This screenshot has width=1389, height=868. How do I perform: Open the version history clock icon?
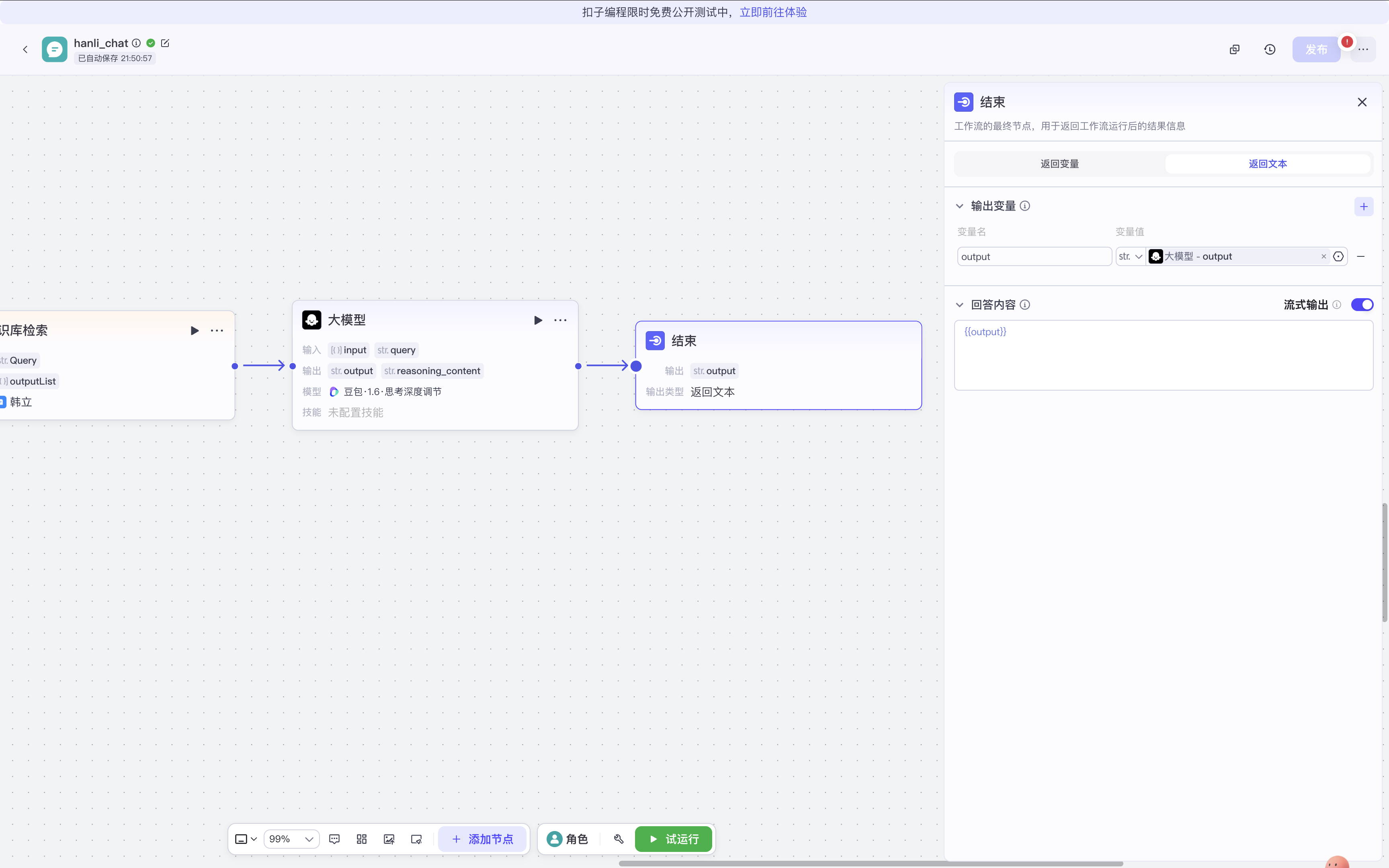point(1270,49)
